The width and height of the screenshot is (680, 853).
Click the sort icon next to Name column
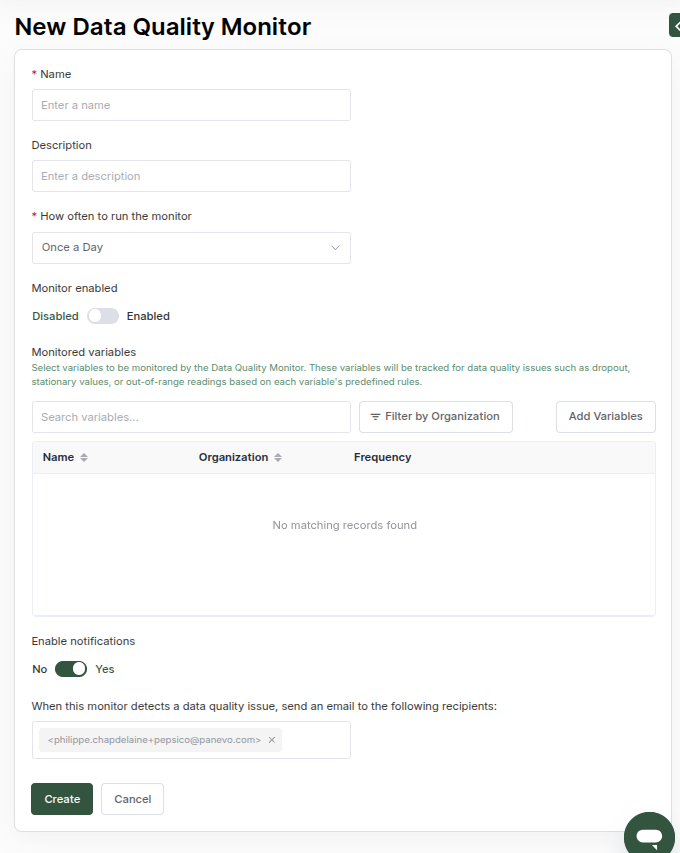(x=84, y=458)
